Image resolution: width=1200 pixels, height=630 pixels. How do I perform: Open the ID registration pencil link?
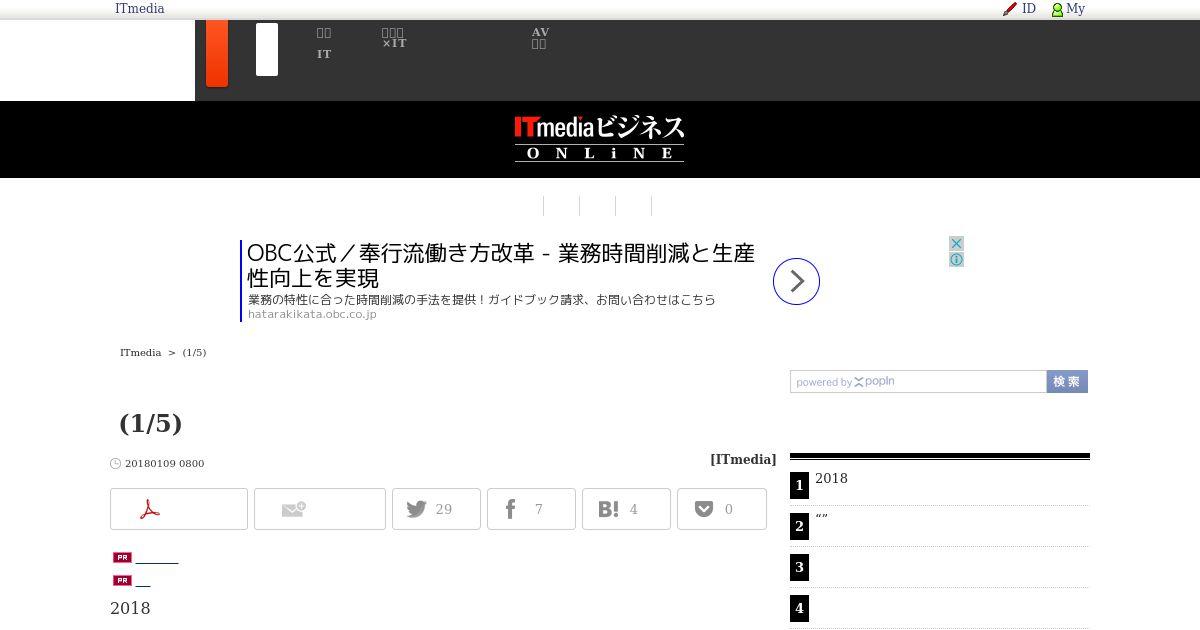click(x=1019, y=9)
